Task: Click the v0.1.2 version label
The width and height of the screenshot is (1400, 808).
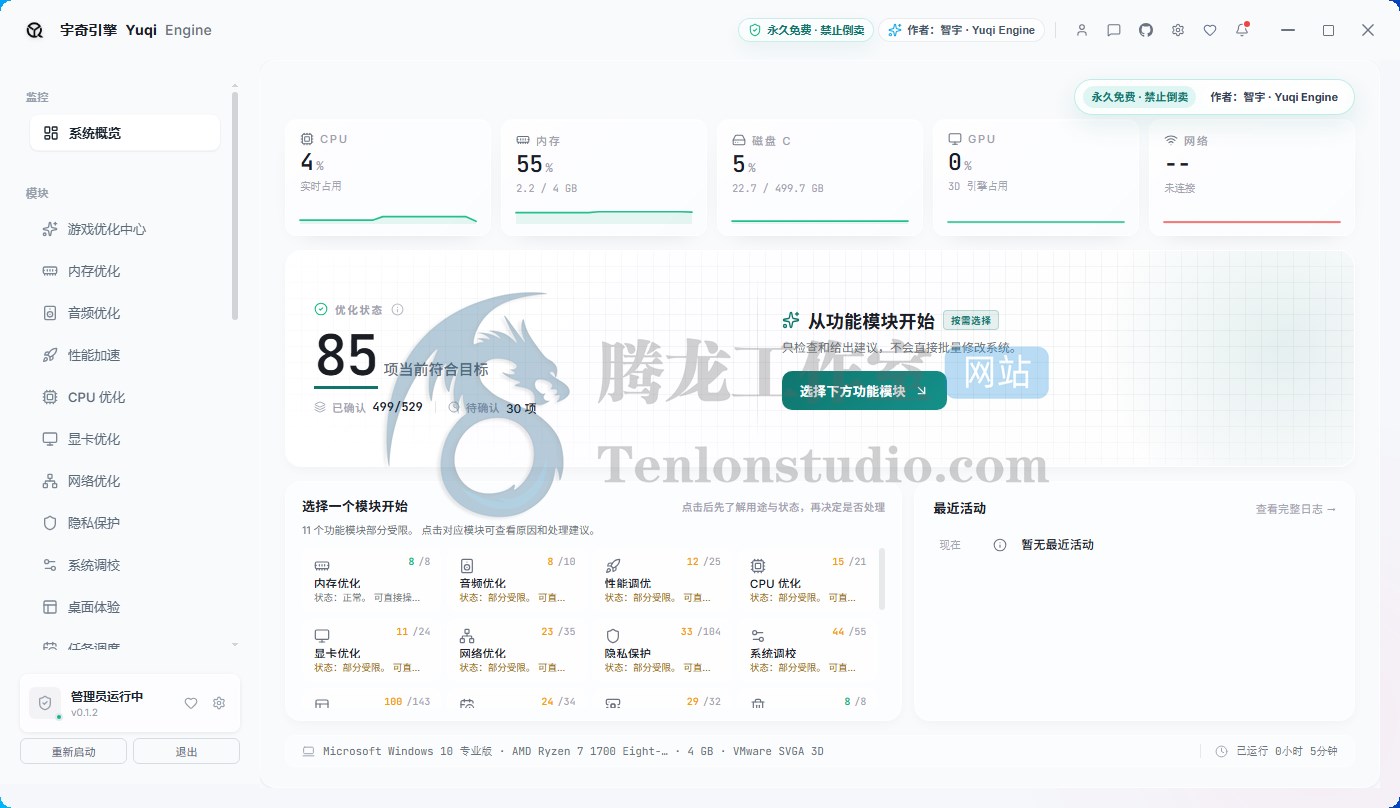Action: coord(84,713)
